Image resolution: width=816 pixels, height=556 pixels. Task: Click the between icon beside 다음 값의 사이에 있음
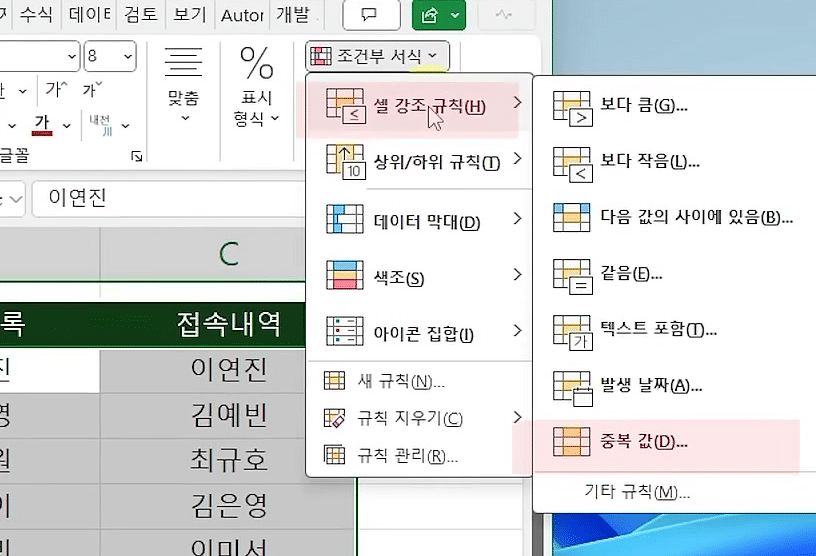coord(571,218)
